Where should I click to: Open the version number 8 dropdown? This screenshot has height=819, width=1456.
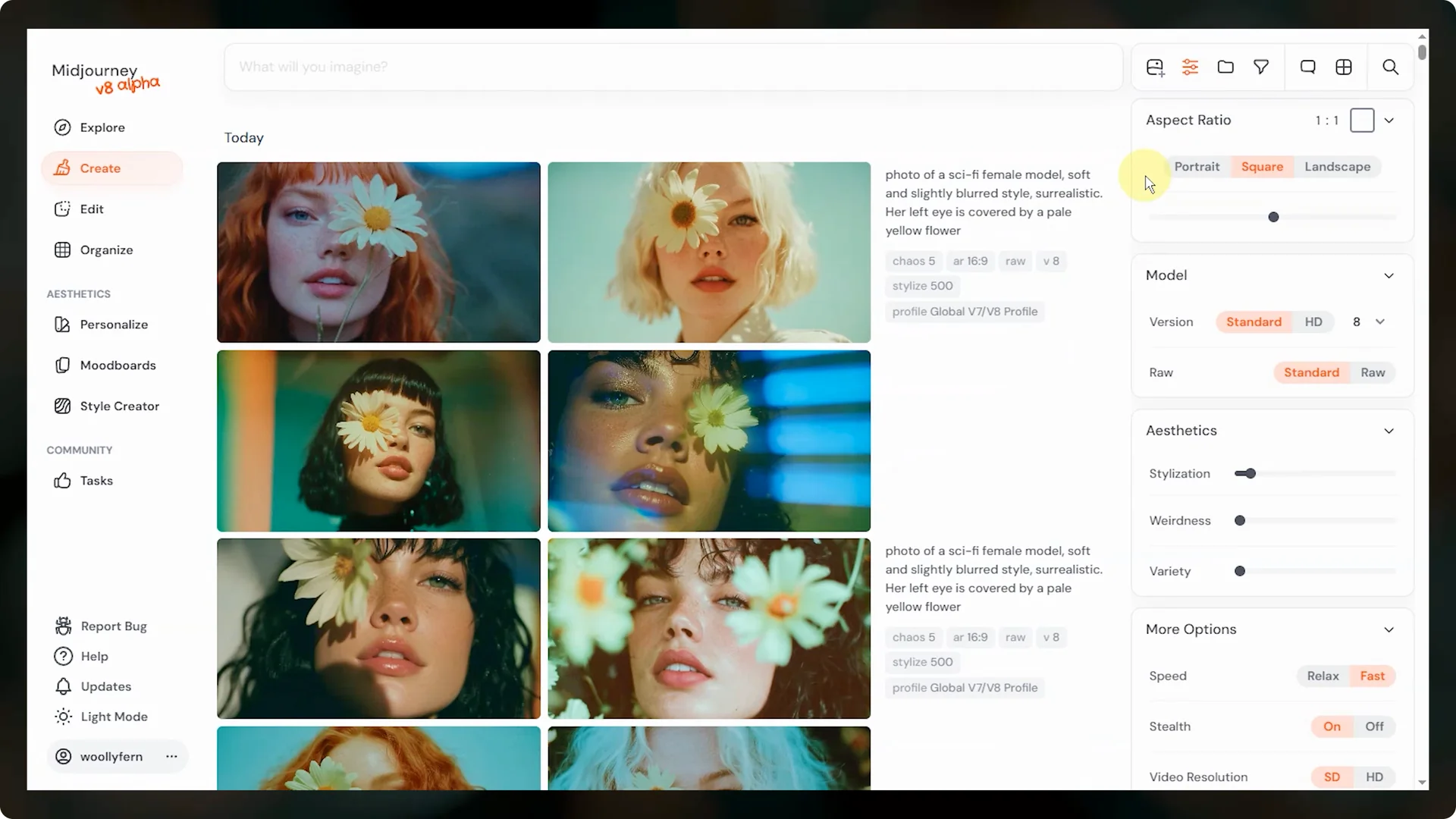tap(1369, 322)
